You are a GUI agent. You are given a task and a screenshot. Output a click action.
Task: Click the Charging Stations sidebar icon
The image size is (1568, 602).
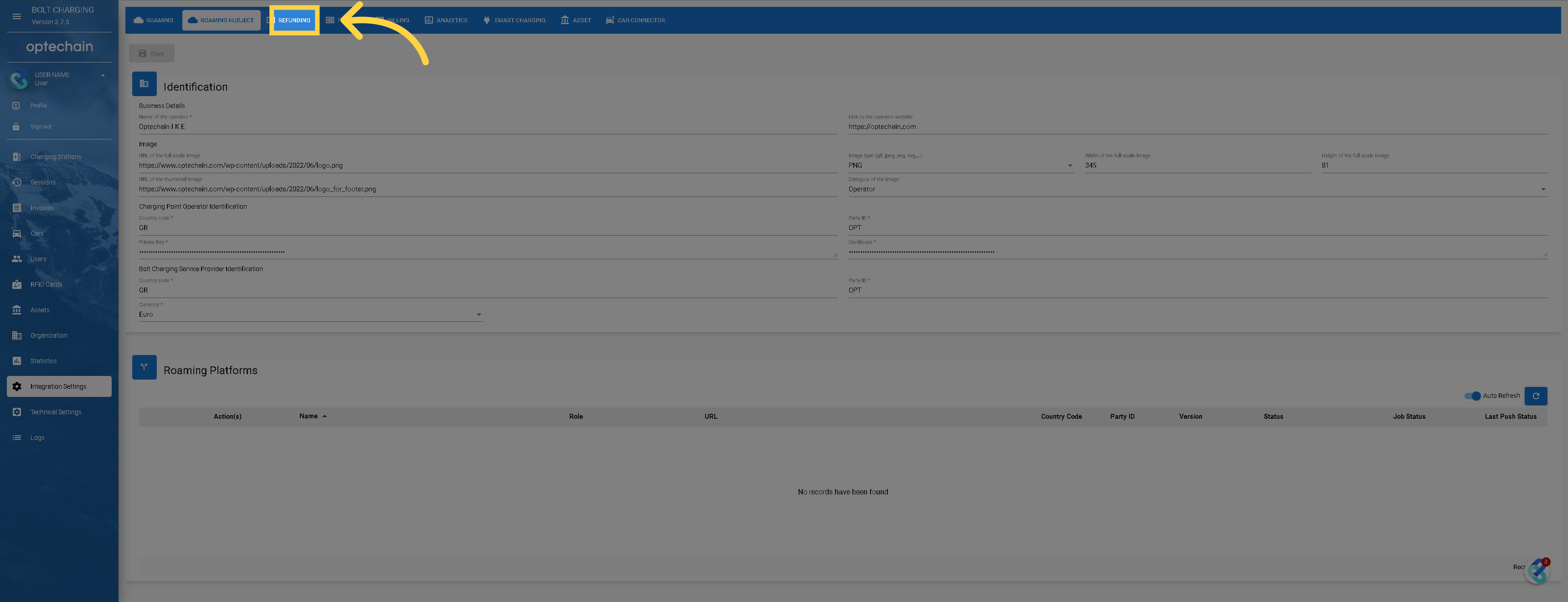click(16, 157)
